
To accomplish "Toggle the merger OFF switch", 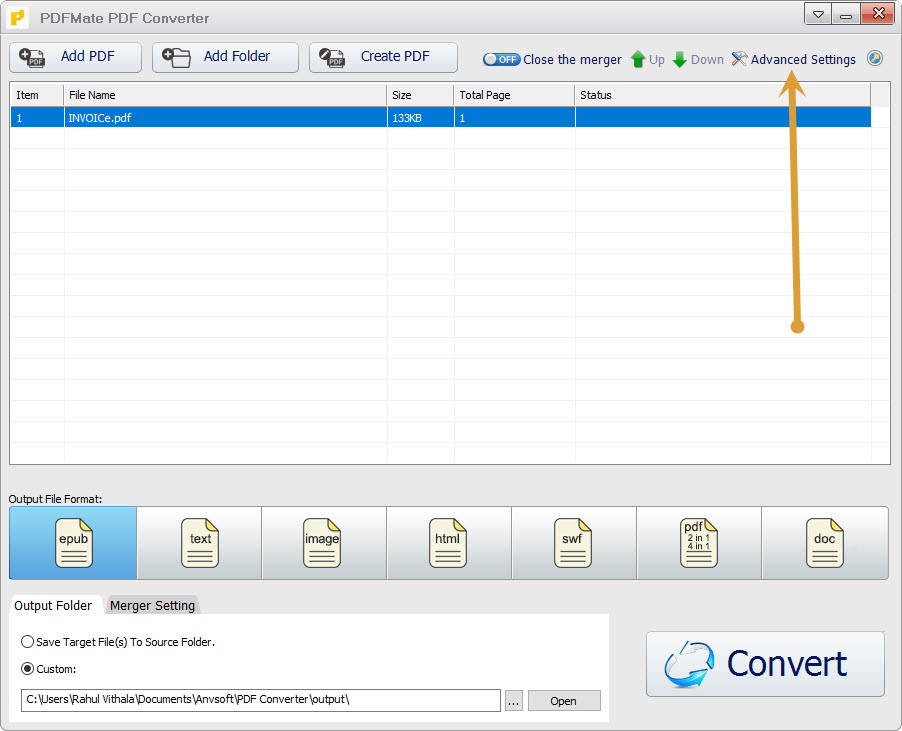I will (502, 59).
